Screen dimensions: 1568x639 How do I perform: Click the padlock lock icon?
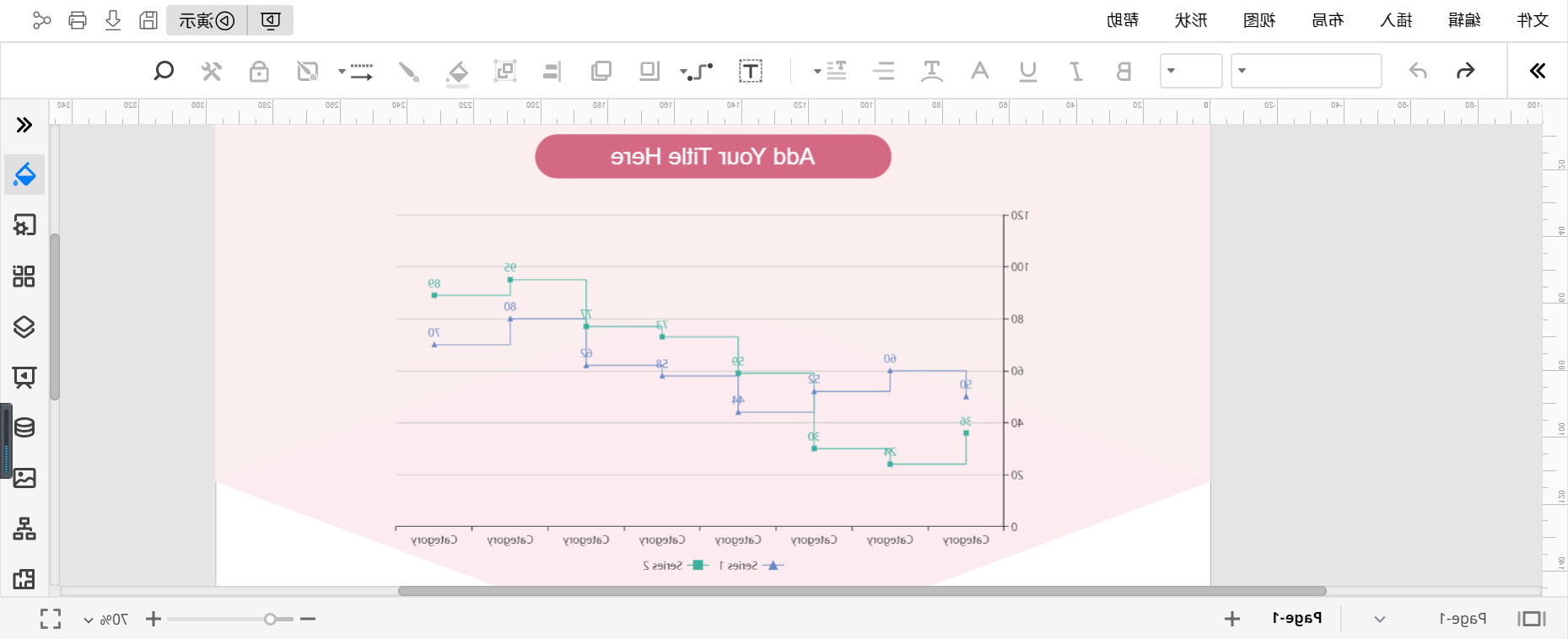pos(259,71)
